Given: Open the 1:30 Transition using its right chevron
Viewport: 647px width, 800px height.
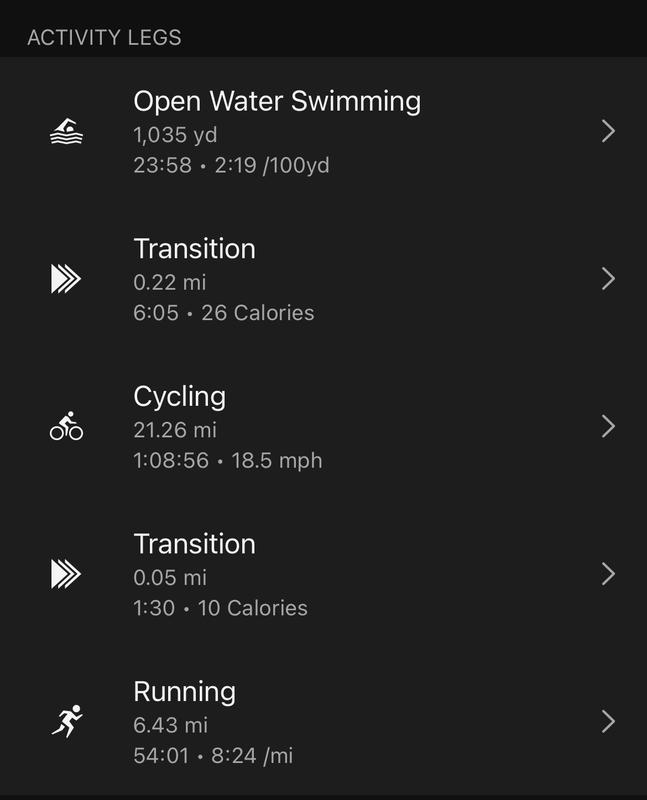Looking at the screenshot, I should [607, 574].
